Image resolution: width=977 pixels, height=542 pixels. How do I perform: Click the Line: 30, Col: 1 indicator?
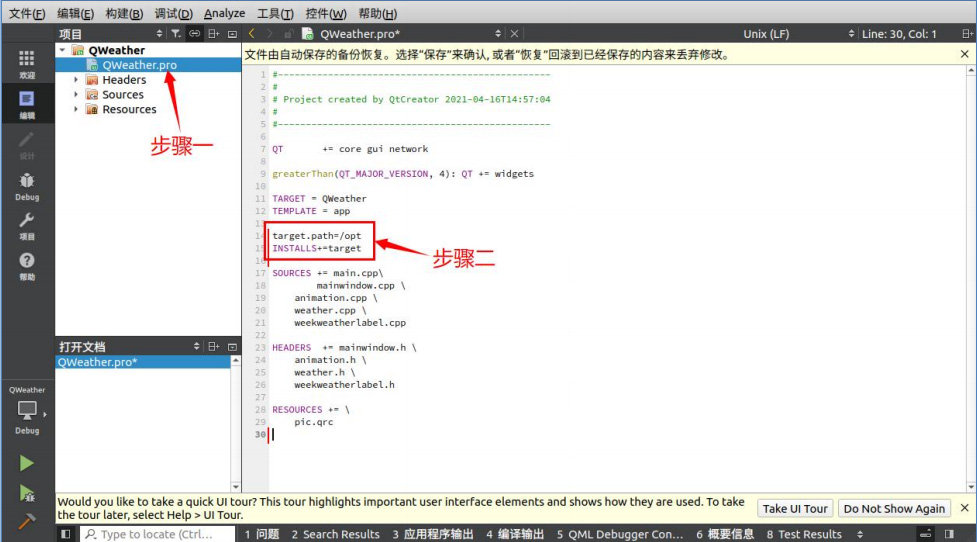point(899,34)
